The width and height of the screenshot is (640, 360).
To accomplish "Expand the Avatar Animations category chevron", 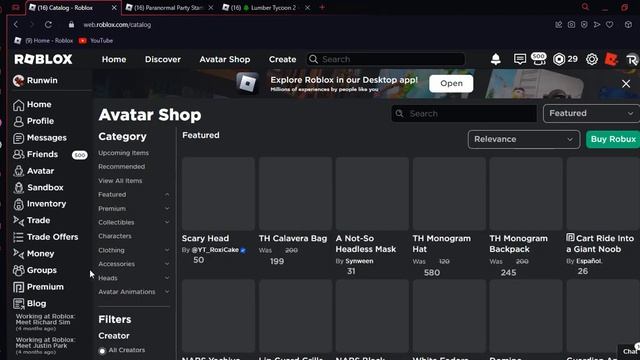I will (167, 292).
